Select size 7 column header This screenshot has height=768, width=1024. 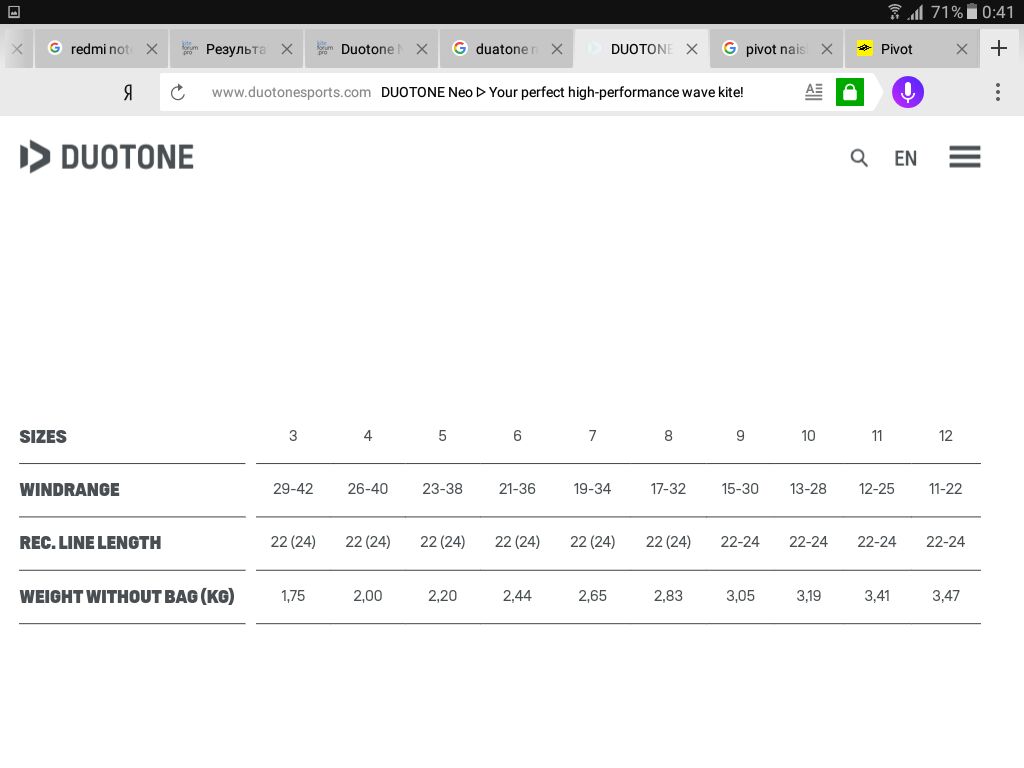click(592, 436)
